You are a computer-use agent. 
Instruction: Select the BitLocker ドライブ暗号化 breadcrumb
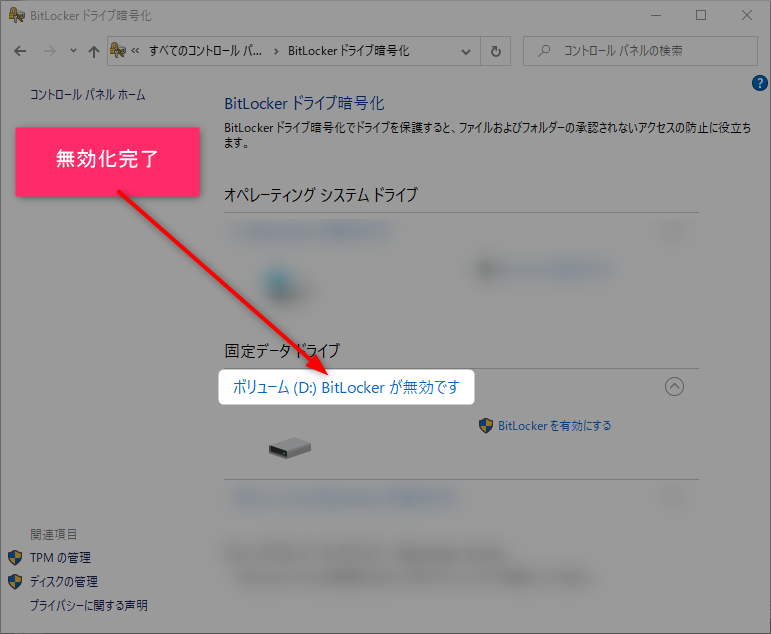pyautogui.click(x=348, y=51)
